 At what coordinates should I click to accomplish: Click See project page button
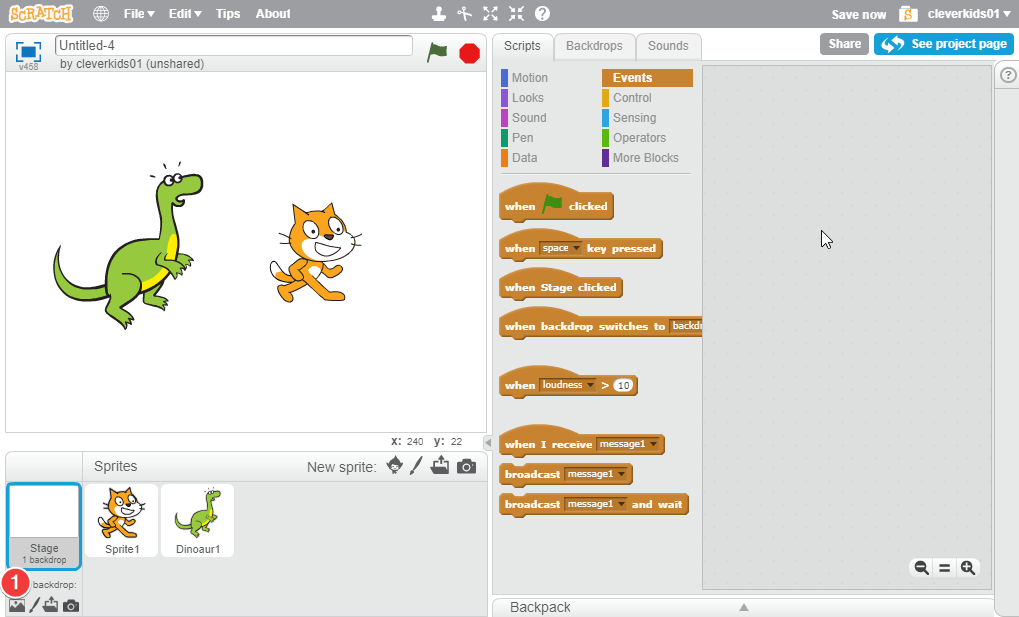[944, 44]
